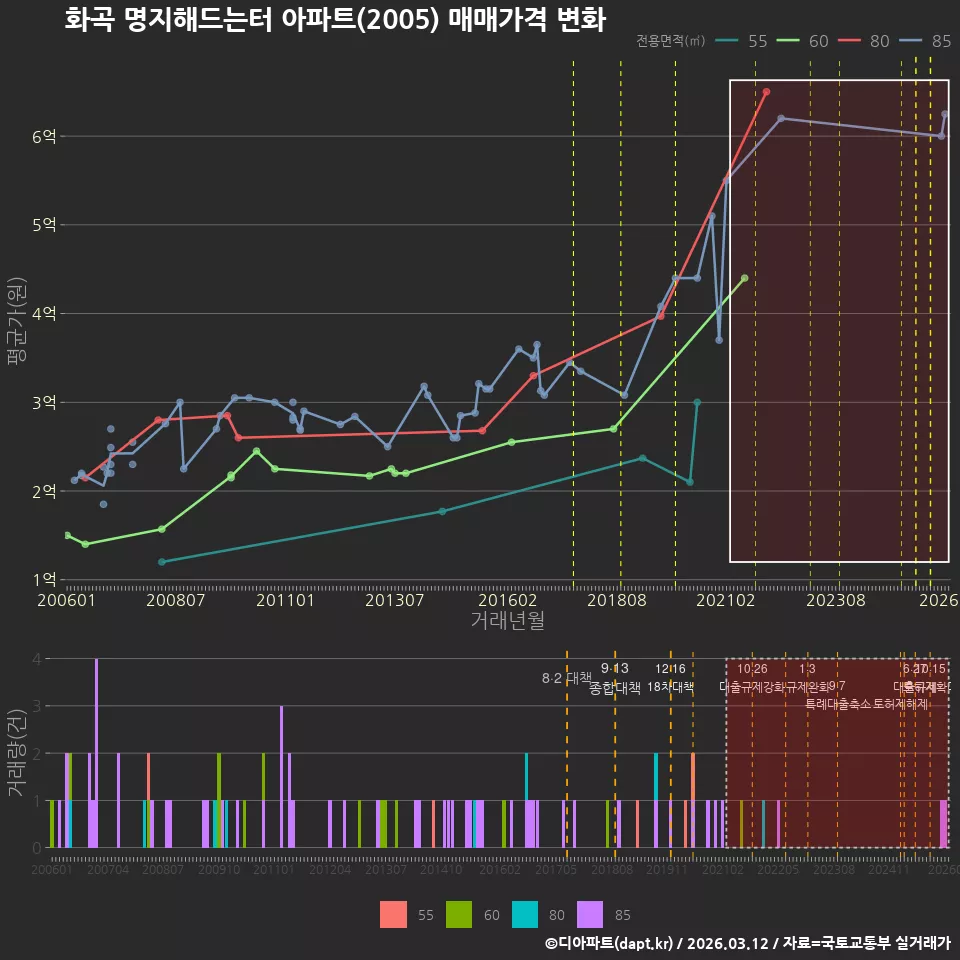Click the green 60 line's first data point
Viewport: 960px width, 960px height.
(x=67, y=535)
